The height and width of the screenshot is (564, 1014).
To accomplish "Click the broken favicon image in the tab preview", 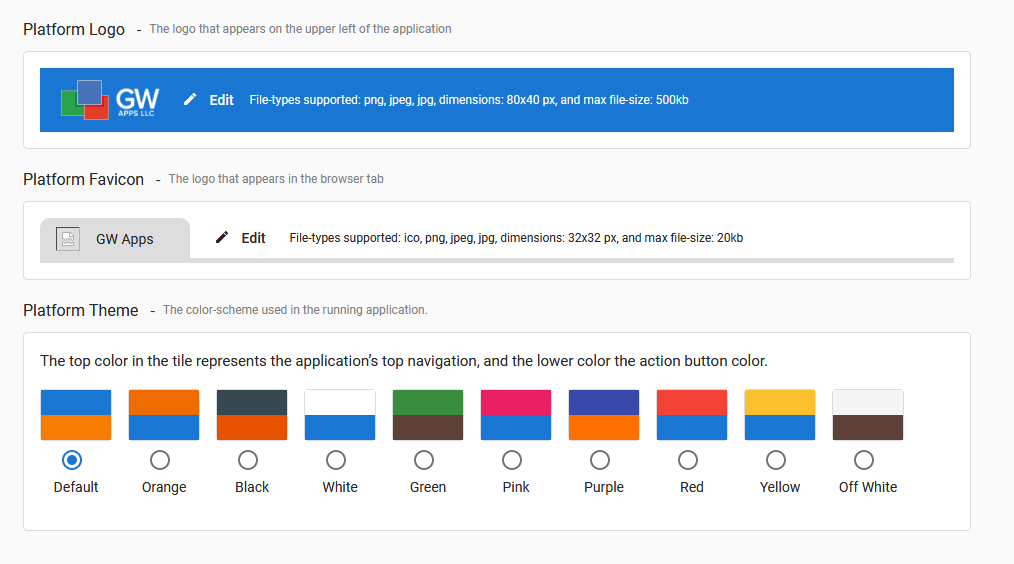I will [68, 239].
